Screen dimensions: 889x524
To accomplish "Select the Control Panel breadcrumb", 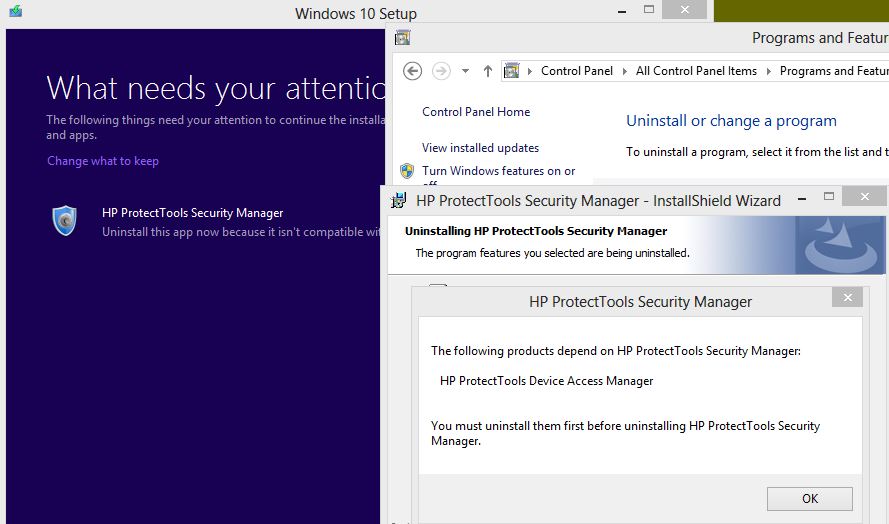I will coord(577,71).
